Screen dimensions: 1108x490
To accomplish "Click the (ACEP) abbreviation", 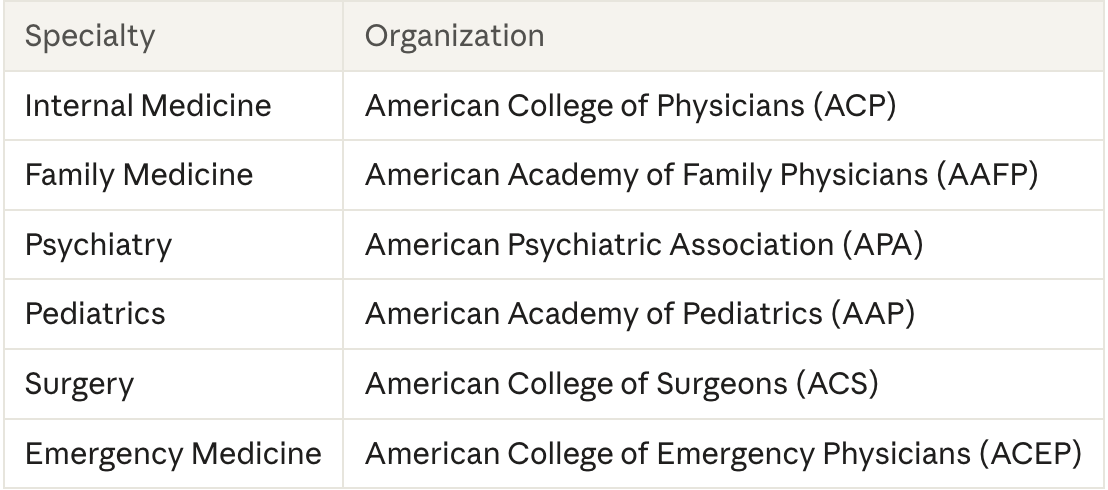I will click(x=1030, y=453).
